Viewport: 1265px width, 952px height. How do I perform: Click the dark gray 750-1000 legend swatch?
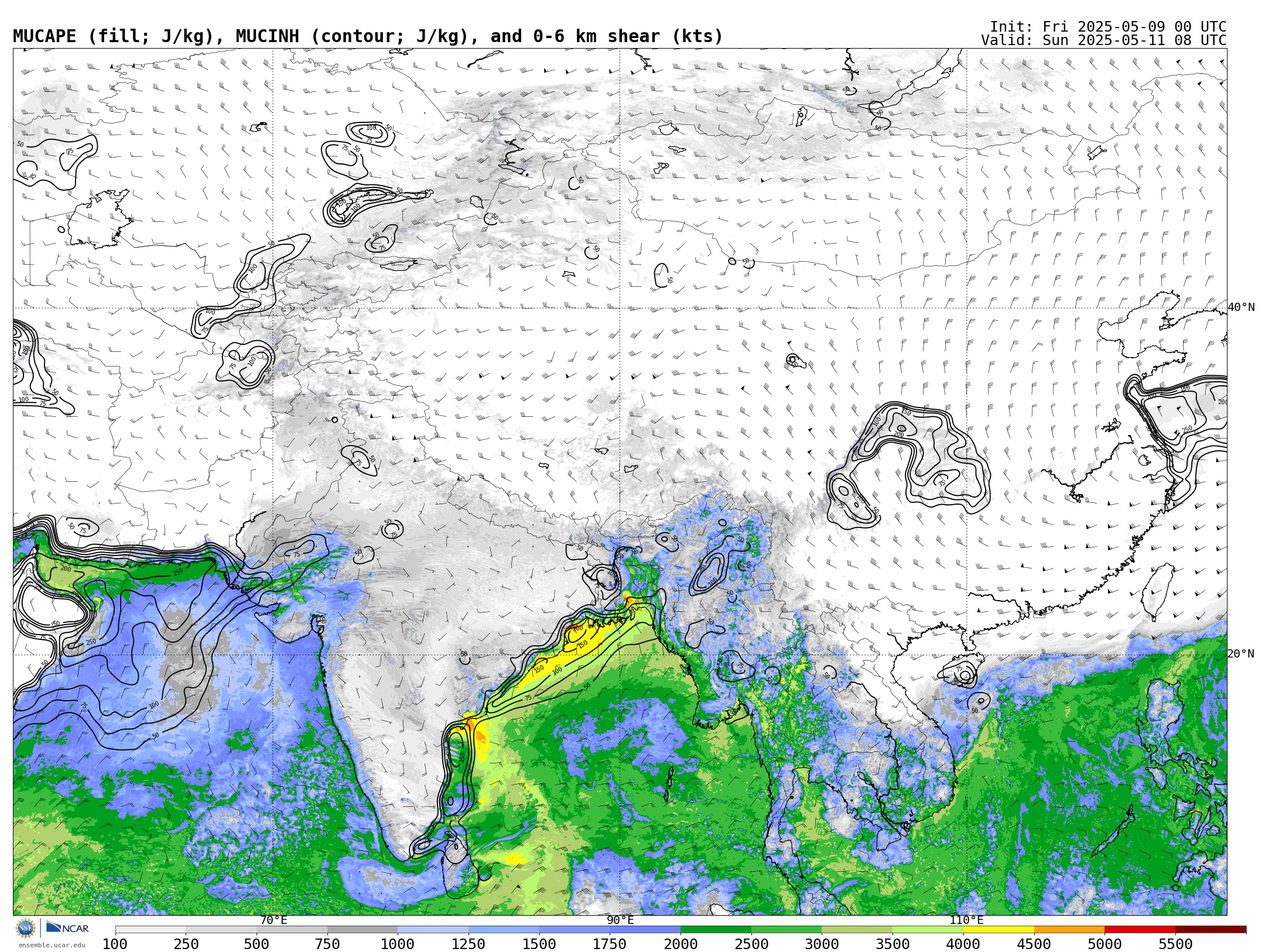[x=363, y=930]
